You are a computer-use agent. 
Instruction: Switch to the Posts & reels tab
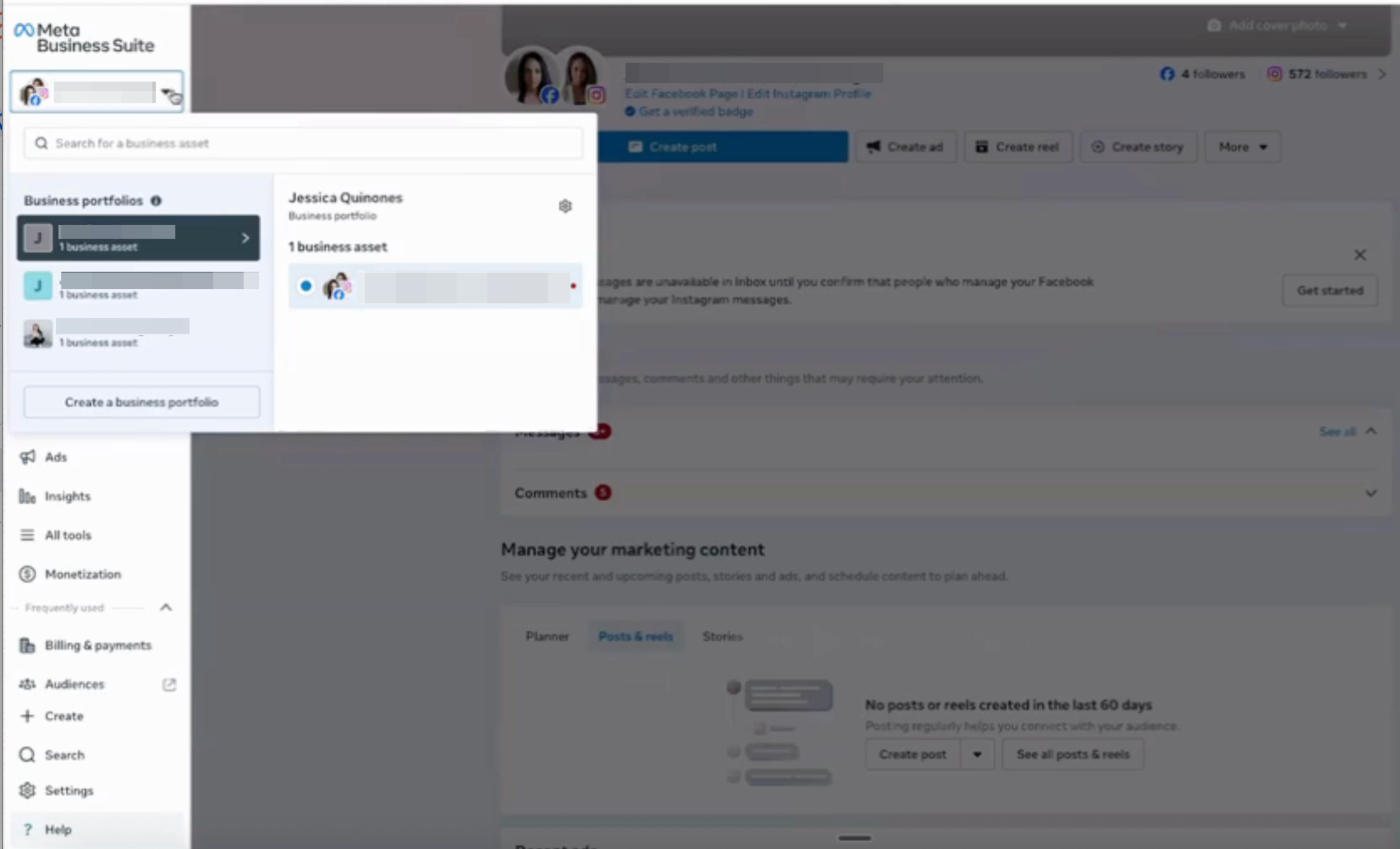636,637
